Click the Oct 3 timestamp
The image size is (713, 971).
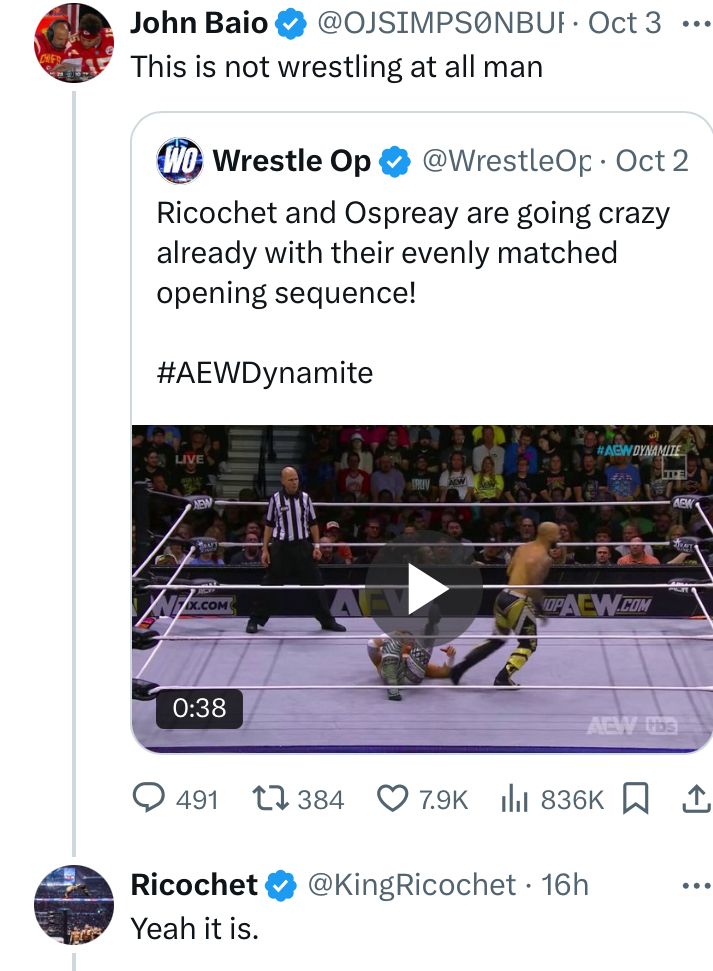pos(625,23)
